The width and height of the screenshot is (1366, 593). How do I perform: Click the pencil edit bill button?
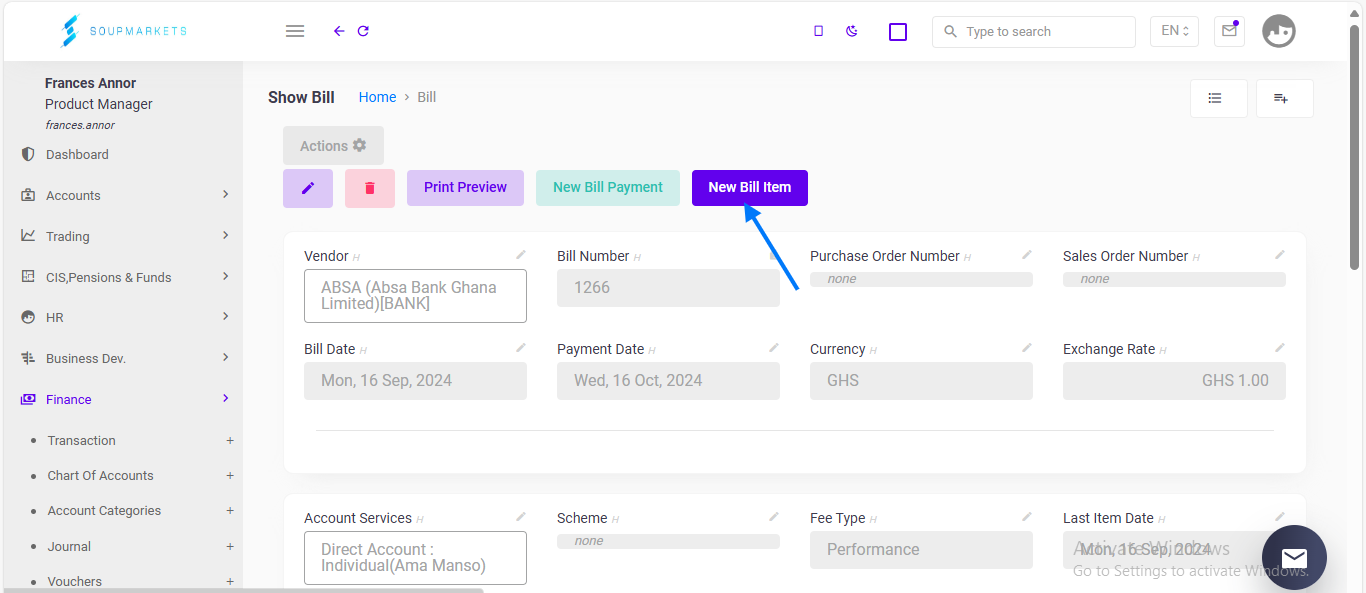[x=308, y=188]
